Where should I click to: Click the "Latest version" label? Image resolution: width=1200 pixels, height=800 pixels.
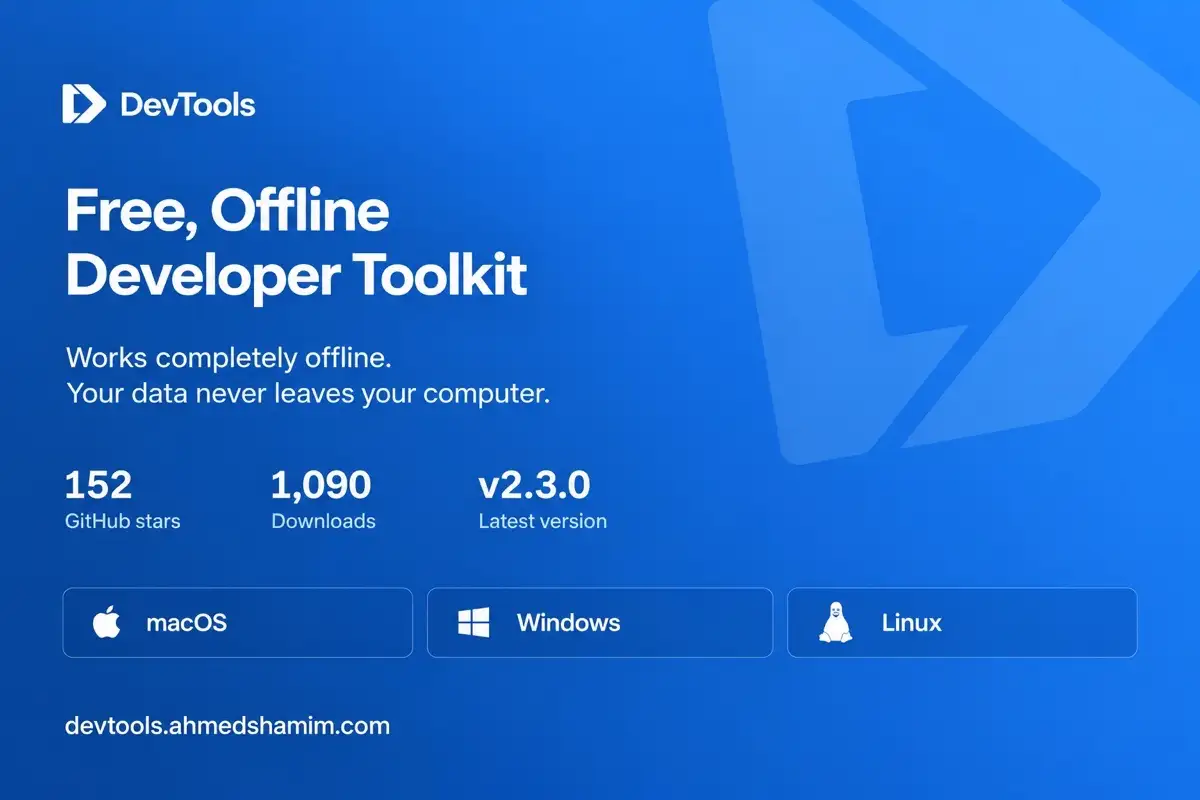(x=543, y=521)
